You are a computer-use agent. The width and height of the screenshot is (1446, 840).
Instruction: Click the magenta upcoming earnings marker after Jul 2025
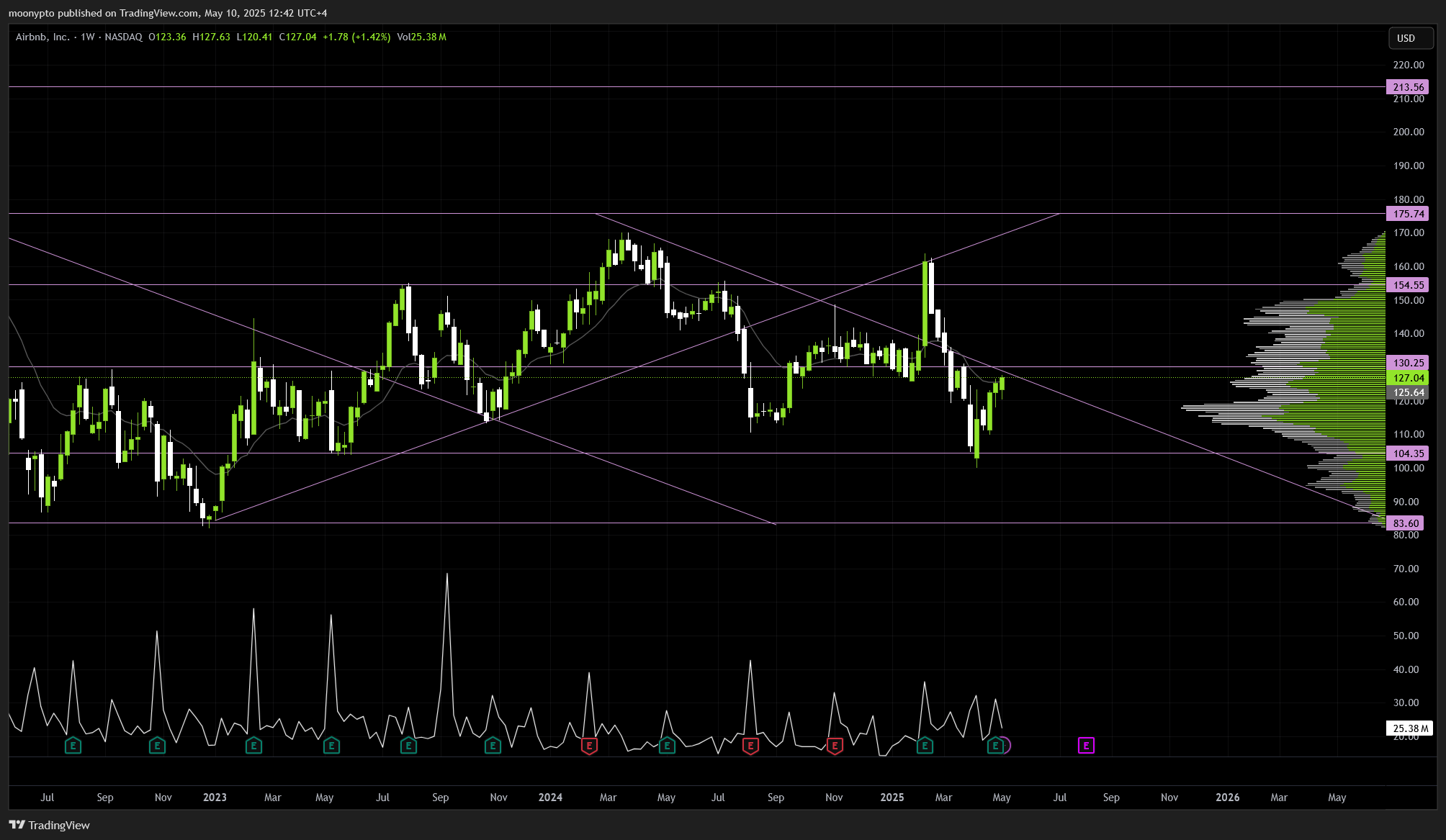click(1086, 746)
